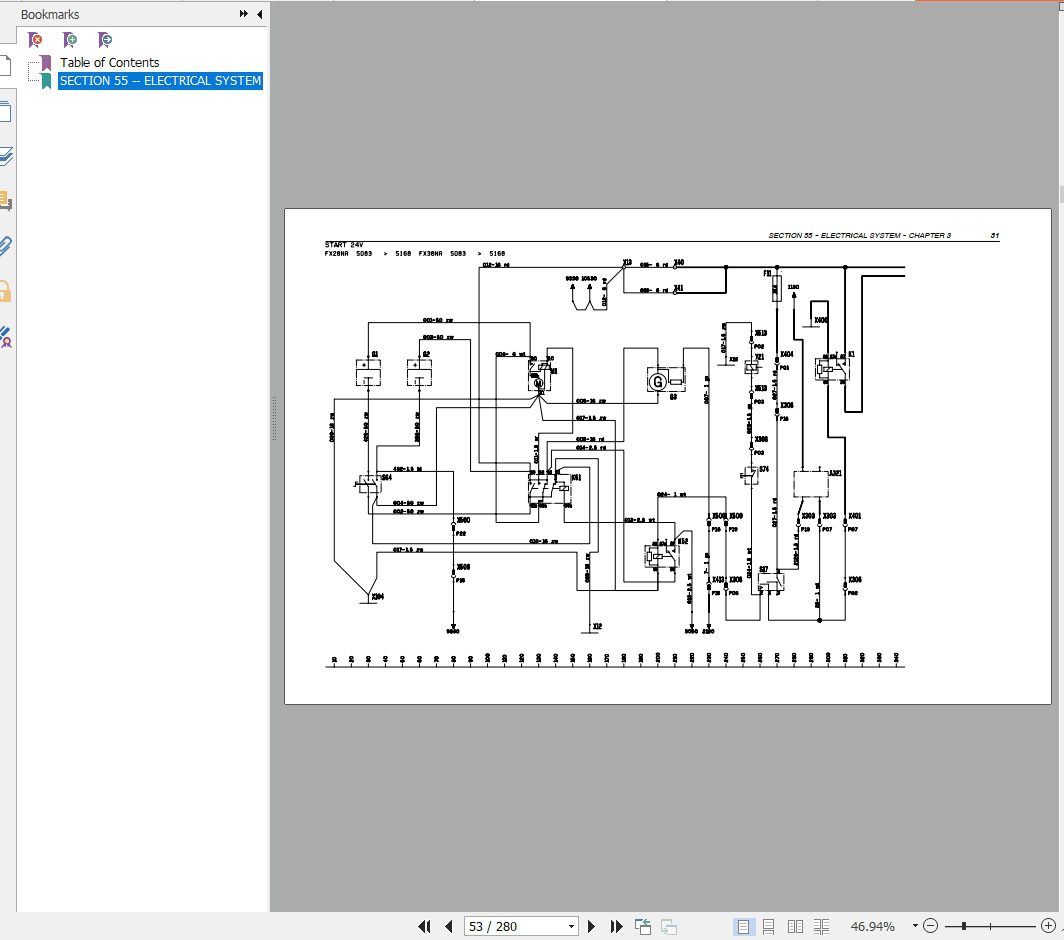Switch to continuous page layout

[769, 927]
